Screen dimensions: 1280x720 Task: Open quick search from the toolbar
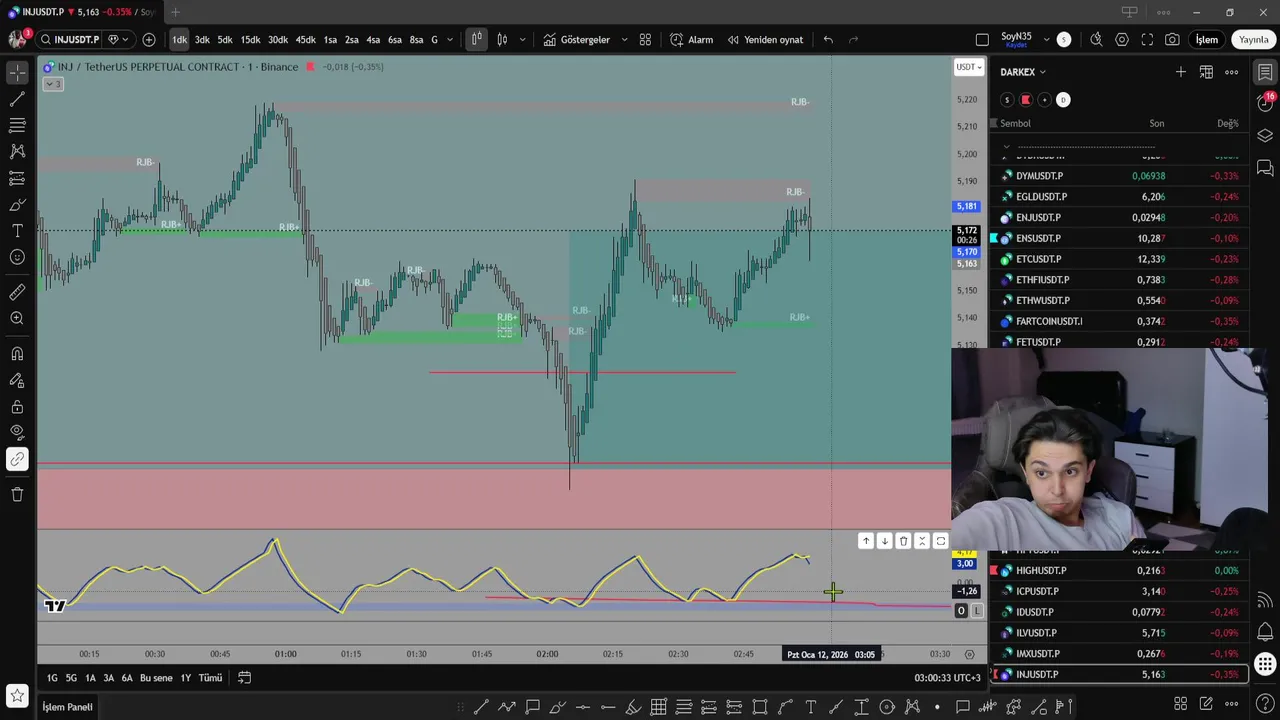click(x=1096, y=40)
